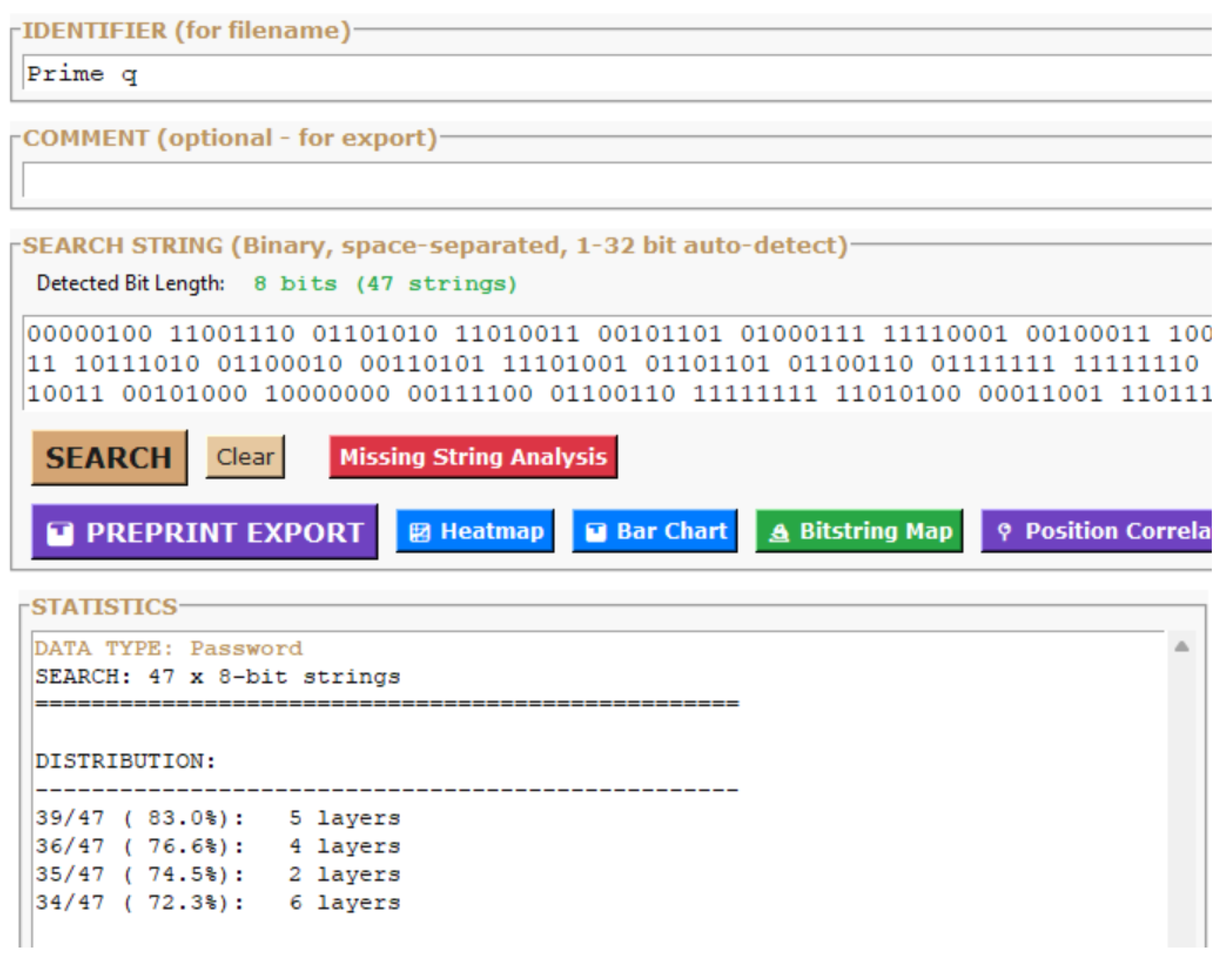Export results with PREPRINT EXPORT
The height and width of the screenshot is (962, 1232).
(206, 531)
